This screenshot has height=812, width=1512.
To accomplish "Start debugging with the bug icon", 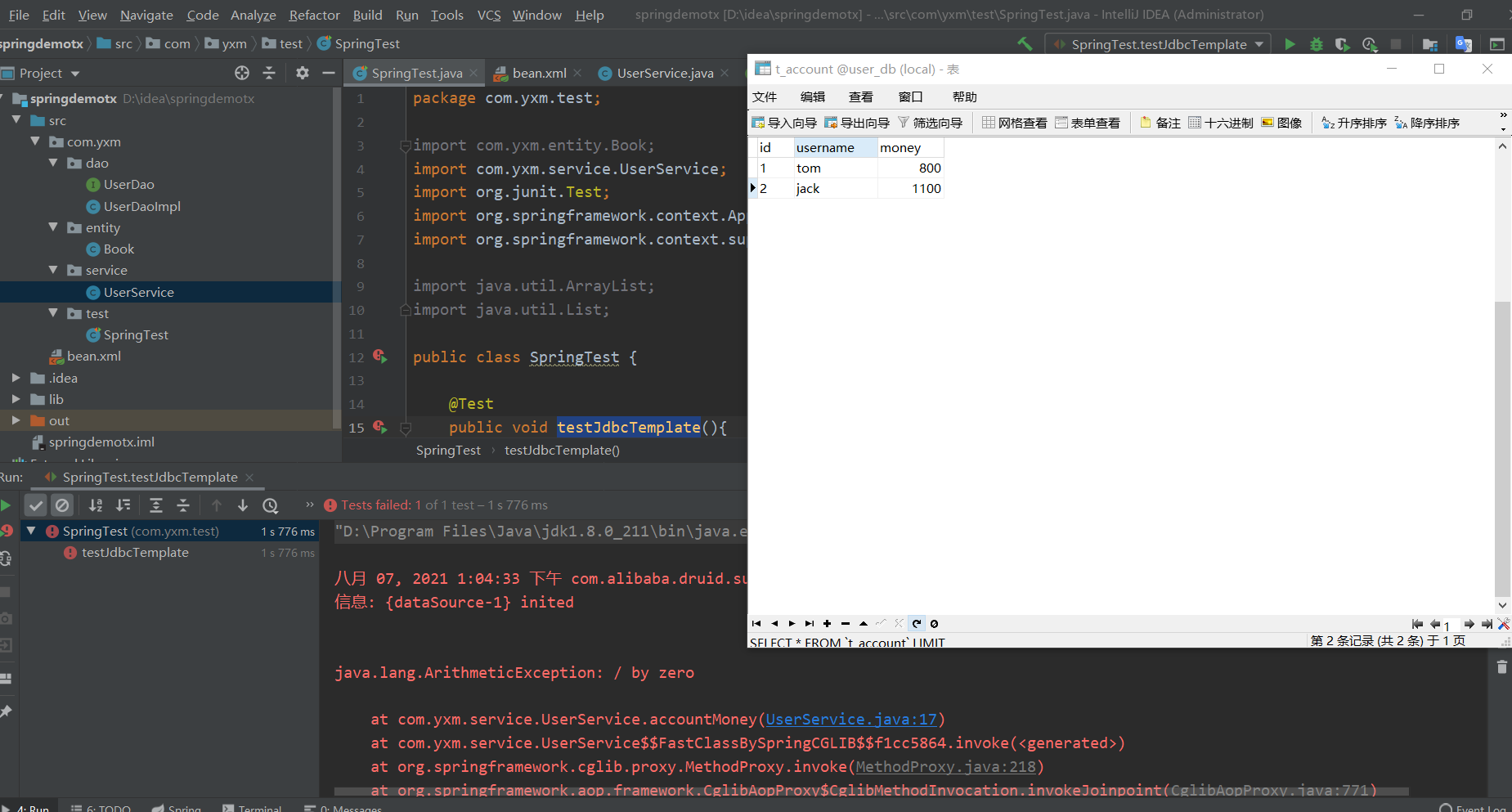I will tap(1316, 44).
